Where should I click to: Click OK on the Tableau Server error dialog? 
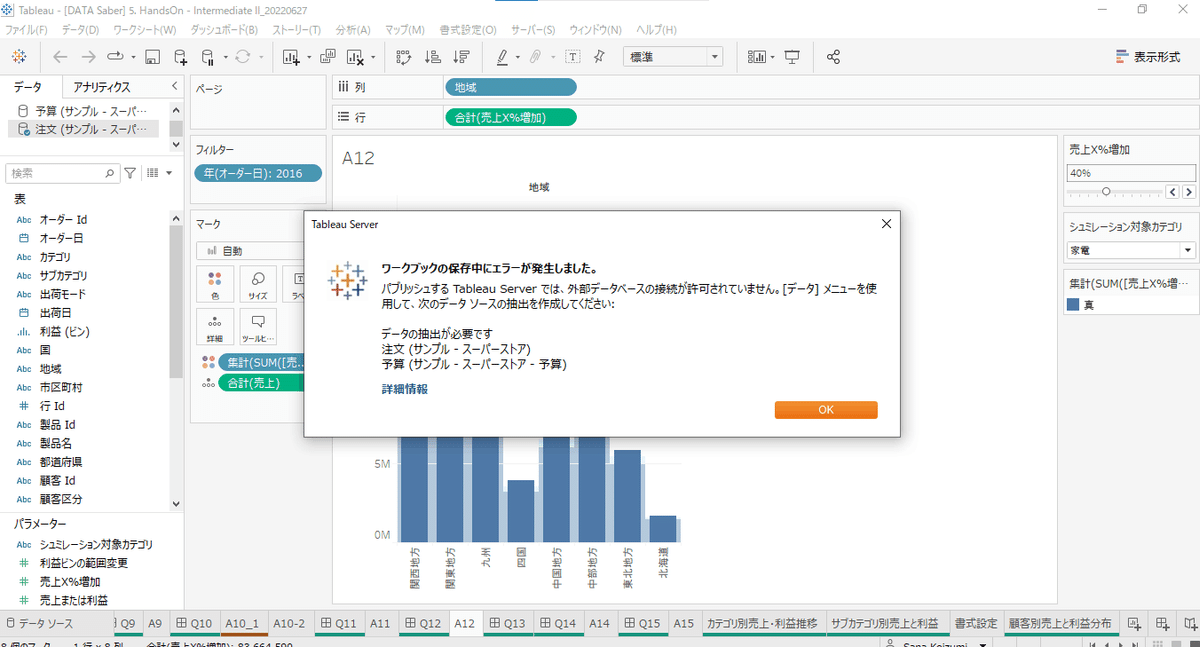[x=825, y=409]
